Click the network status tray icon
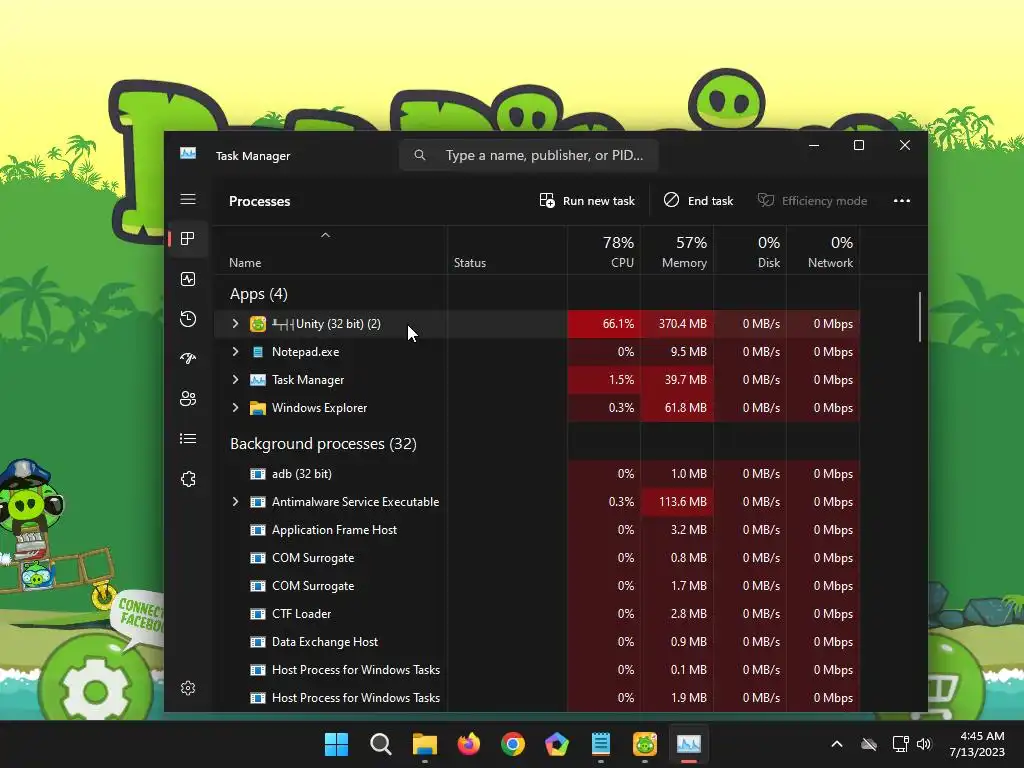The width and height of the screenshot is (1024, 768). 900,744
